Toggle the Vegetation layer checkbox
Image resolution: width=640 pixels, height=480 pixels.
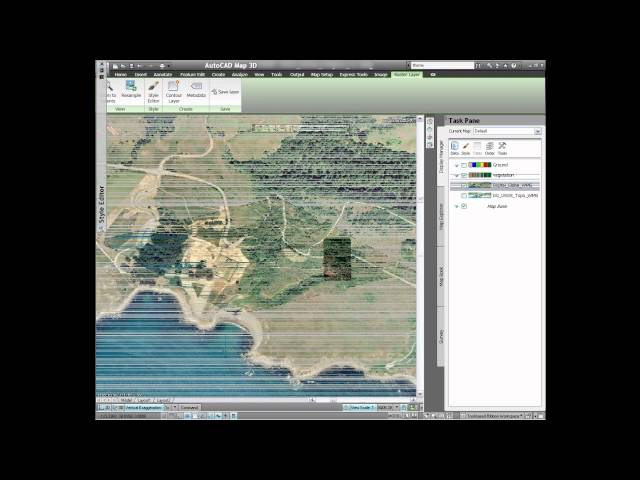coord(464,175)
